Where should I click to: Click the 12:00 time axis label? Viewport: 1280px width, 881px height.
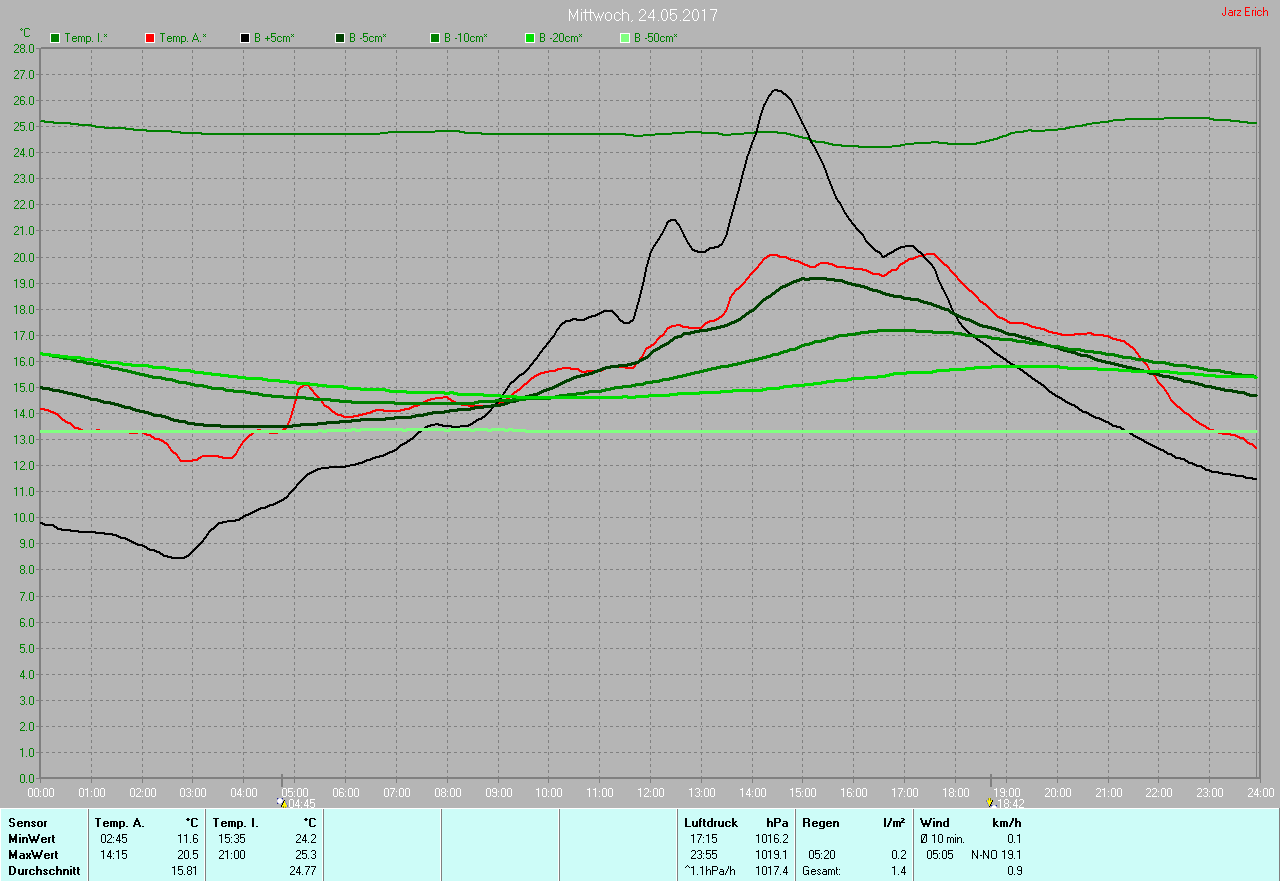650,792
